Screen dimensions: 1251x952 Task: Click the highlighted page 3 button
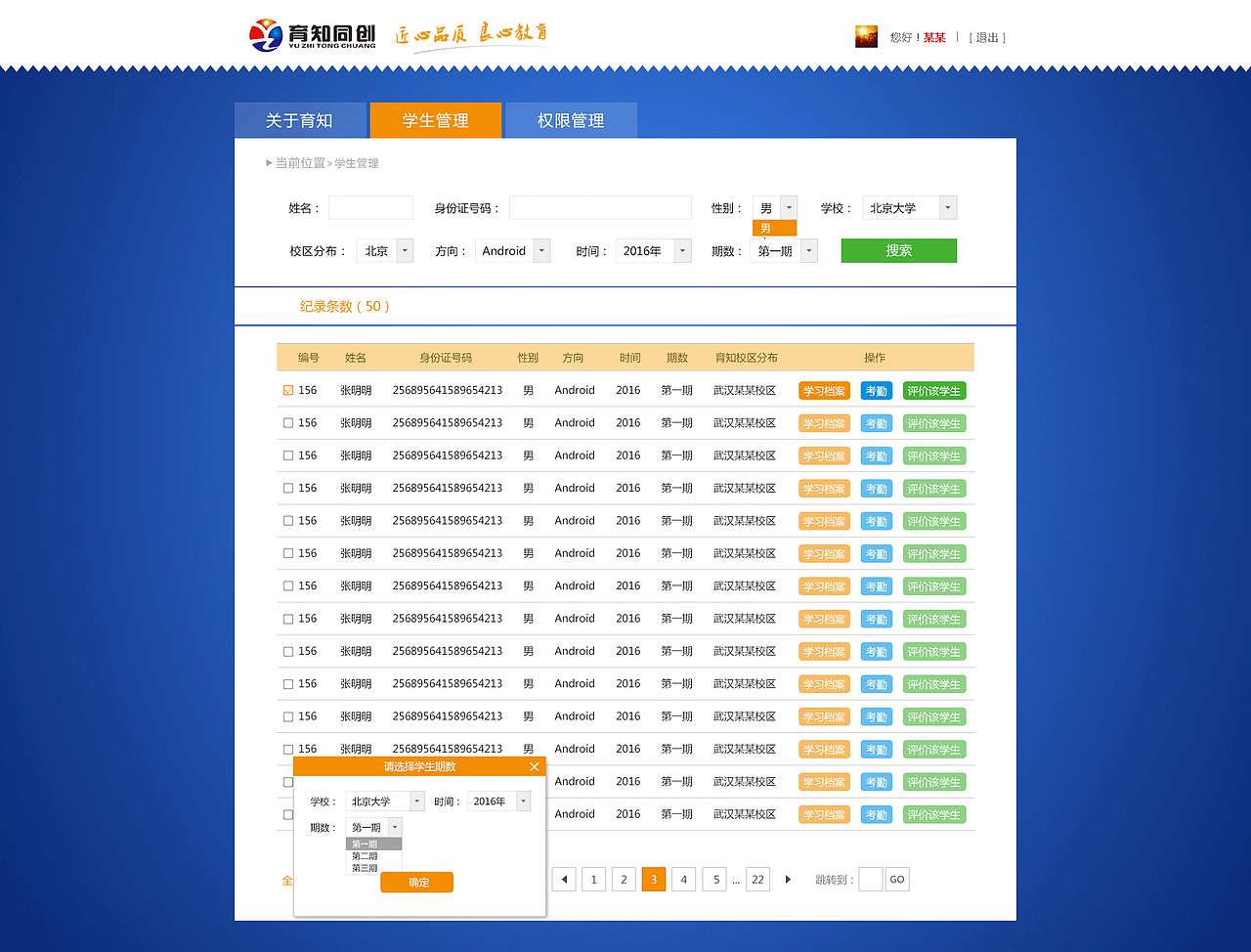click(x=654, y=880)
